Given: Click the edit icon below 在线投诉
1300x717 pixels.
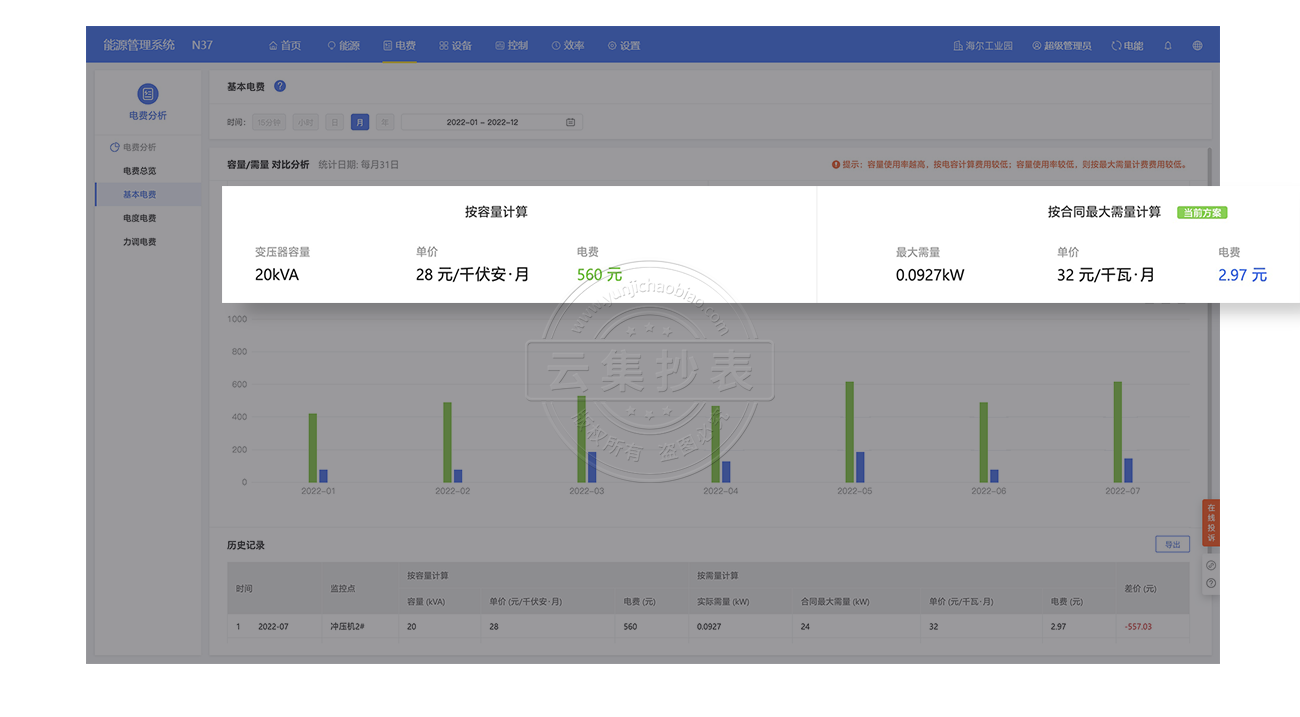Looking at the screenshot, I should [1211, 565].
